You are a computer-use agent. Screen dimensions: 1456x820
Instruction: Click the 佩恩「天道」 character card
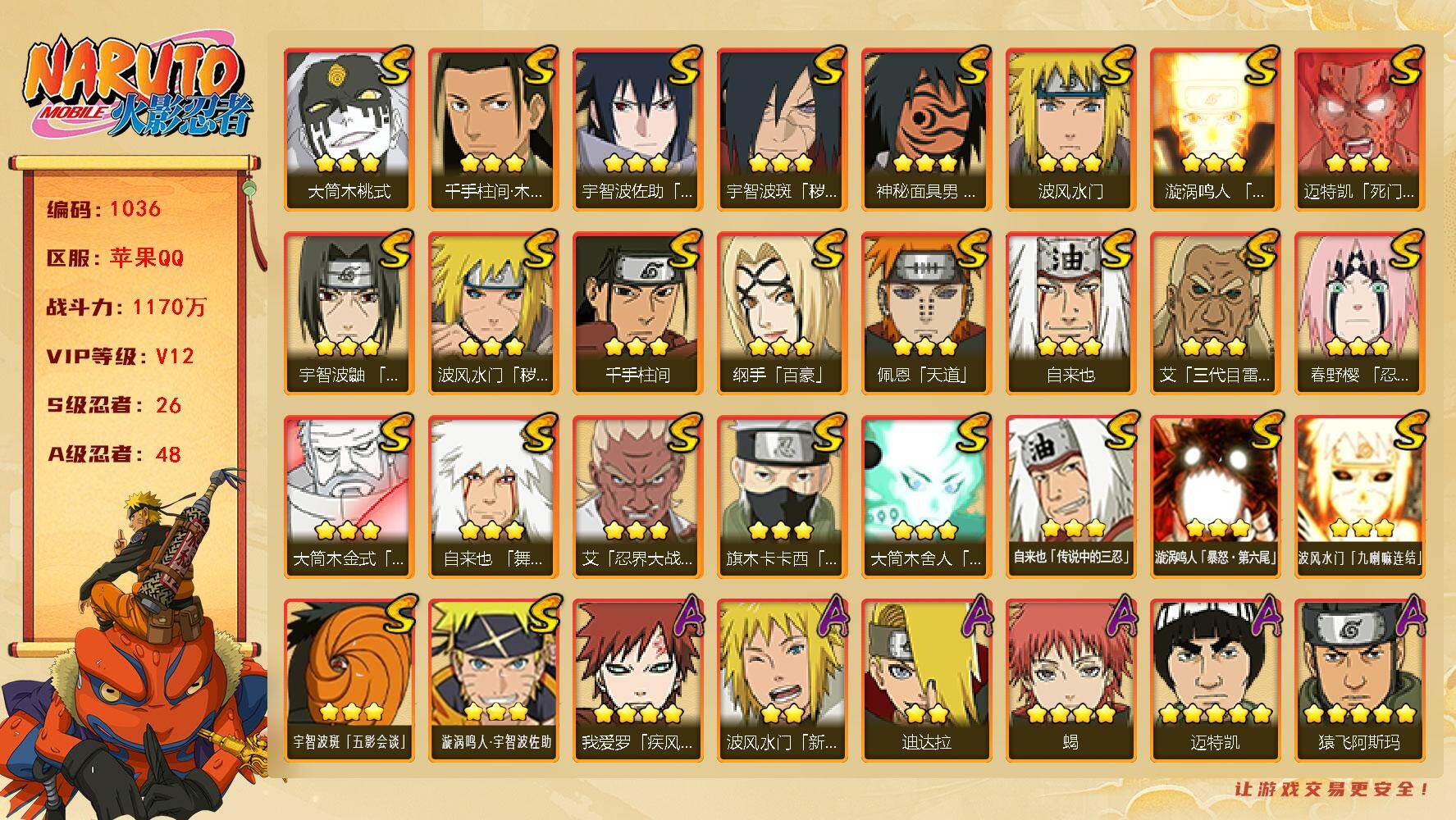click(926, 312)
